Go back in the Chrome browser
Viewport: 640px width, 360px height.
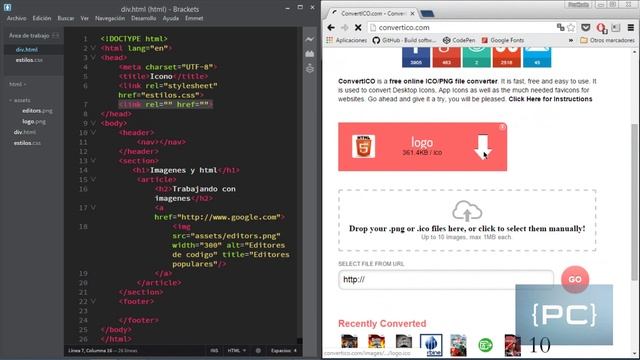(x=331, y=27)
